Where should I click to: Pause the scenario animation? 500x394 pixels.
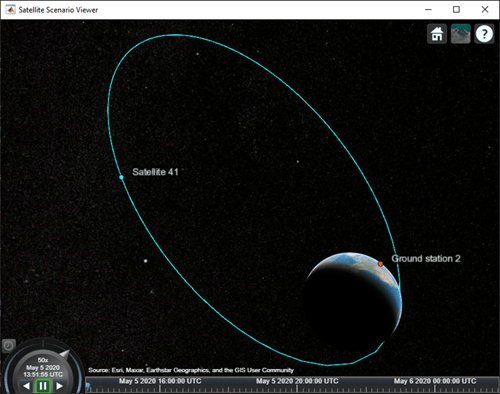pos(43,386)
